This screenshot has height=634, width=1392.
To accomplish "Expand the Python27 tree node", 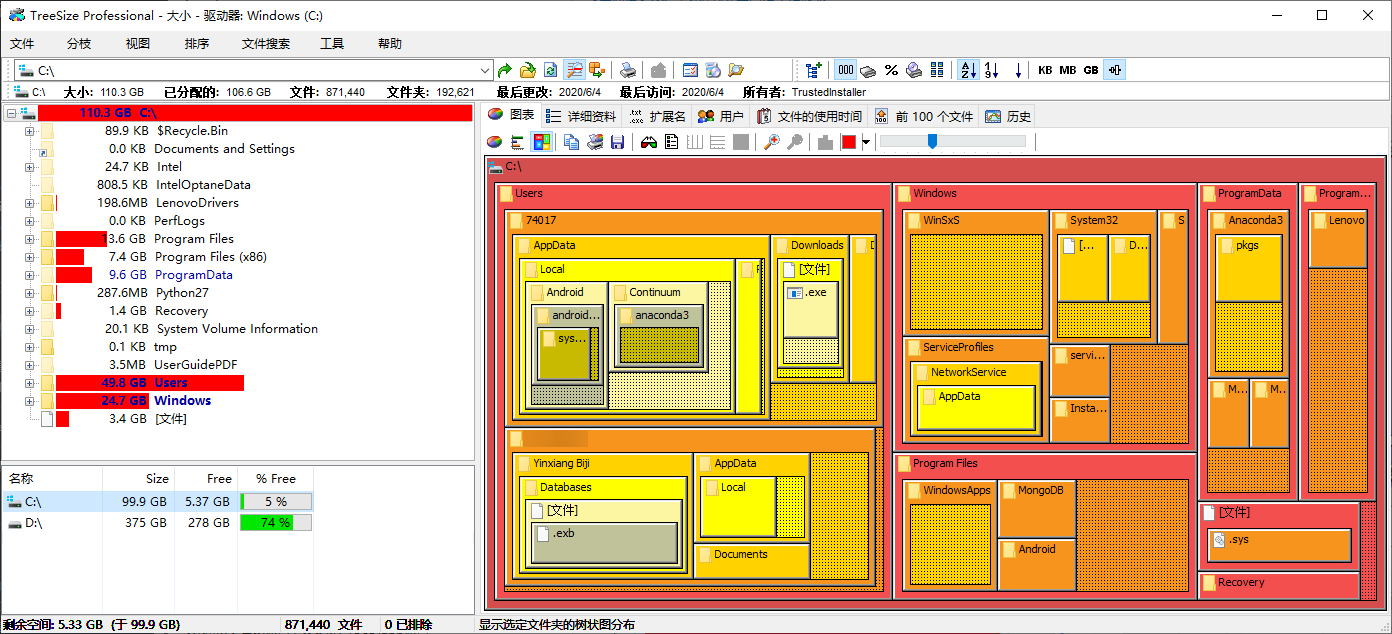I will [29, 293].
